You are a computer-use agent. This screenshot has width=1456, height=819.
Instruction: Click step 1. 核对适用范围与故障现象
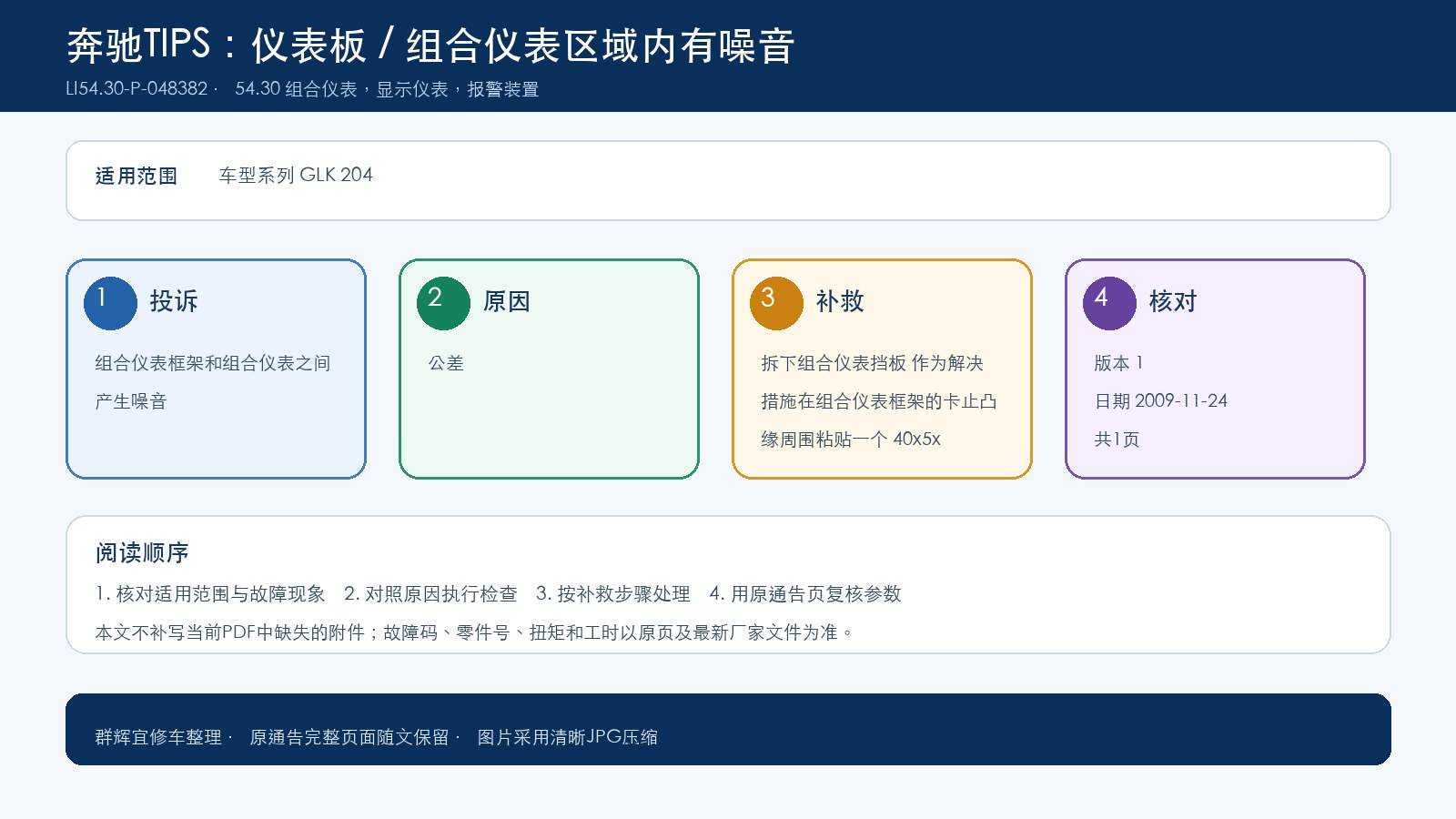[210, 594]
